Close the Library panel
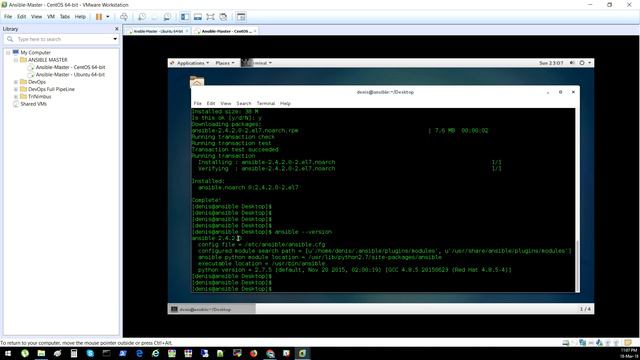The height and width of the screenshot is (360, 640). tap(117, 29)
